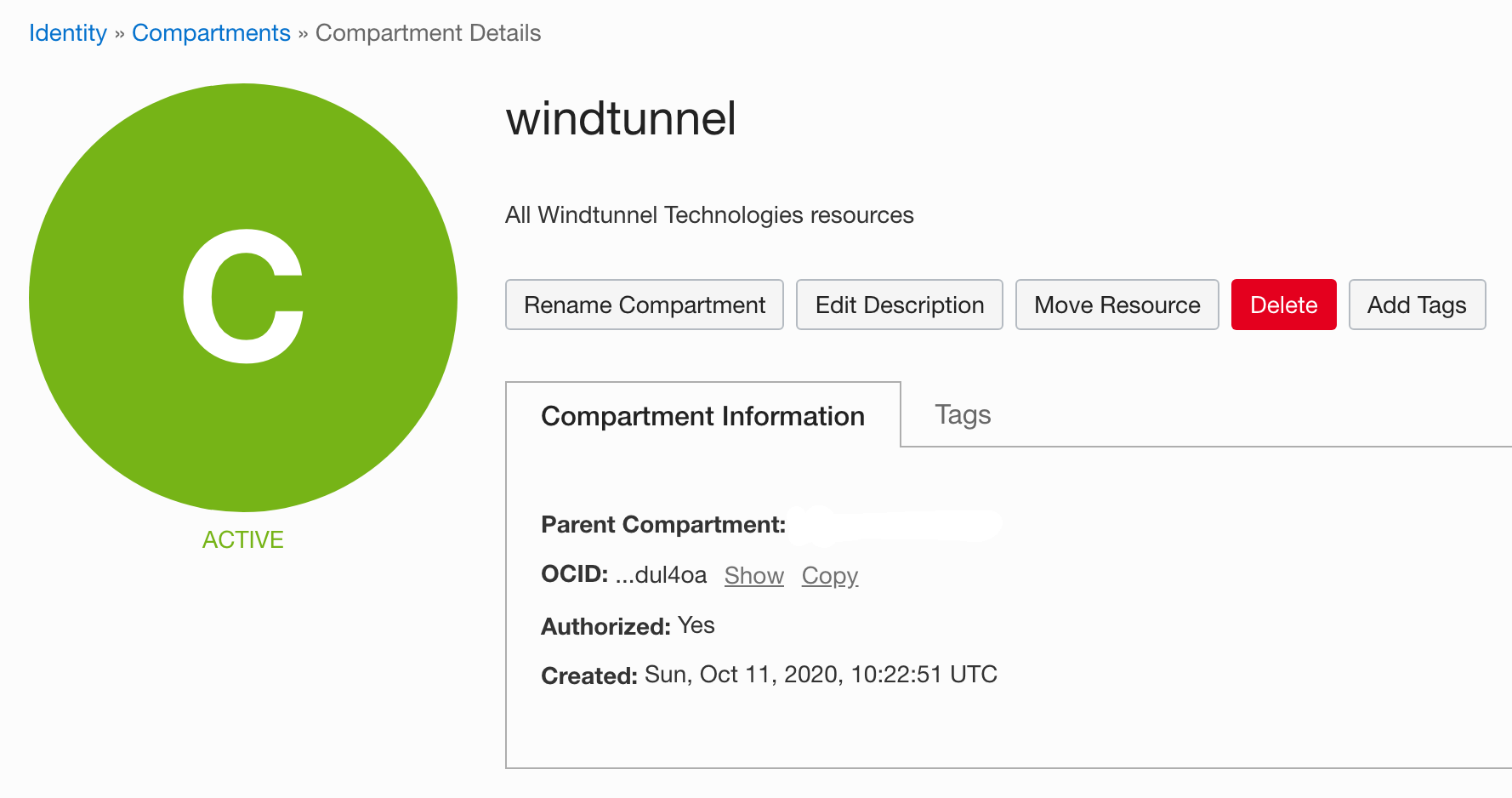Click the windtunnel compartment title
The image size is (1512, 798).
tap(621, 118)
